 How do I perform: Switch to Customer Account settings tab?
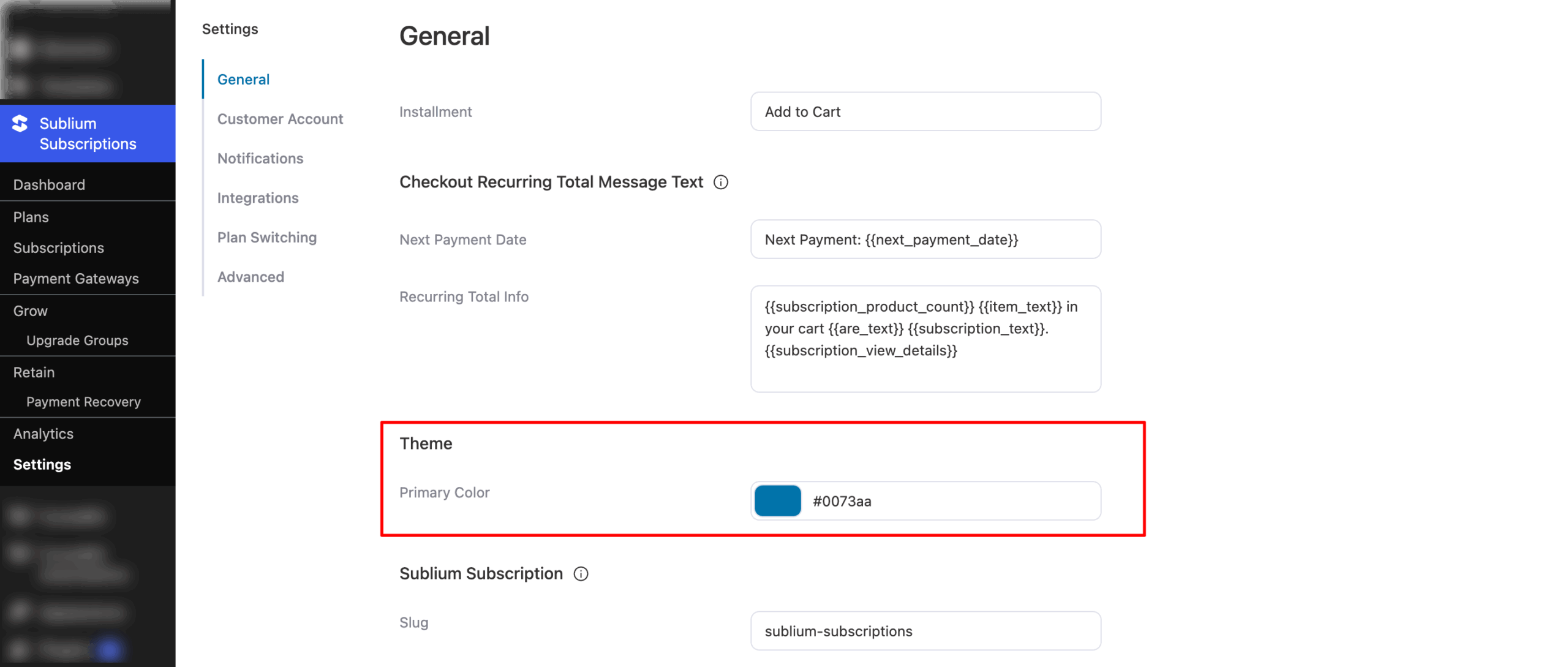pos(280,119)
